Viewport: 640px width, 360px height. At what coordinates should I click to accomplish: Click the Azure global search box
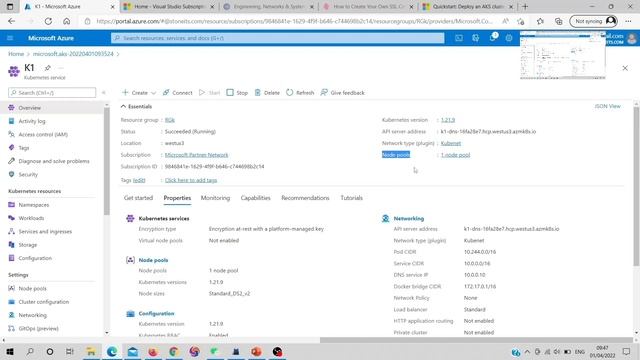click(278, 38)
